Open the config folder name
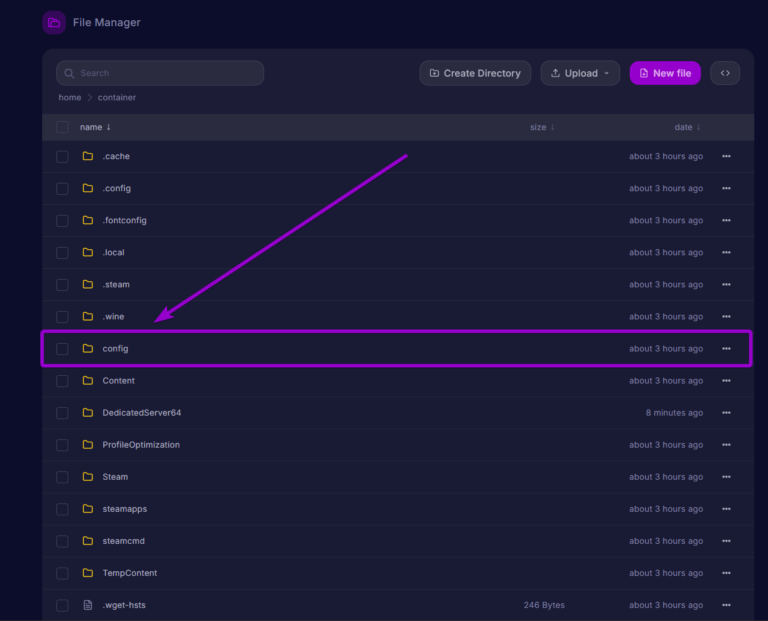Screen dimensions: 768x621 [115, 349]
